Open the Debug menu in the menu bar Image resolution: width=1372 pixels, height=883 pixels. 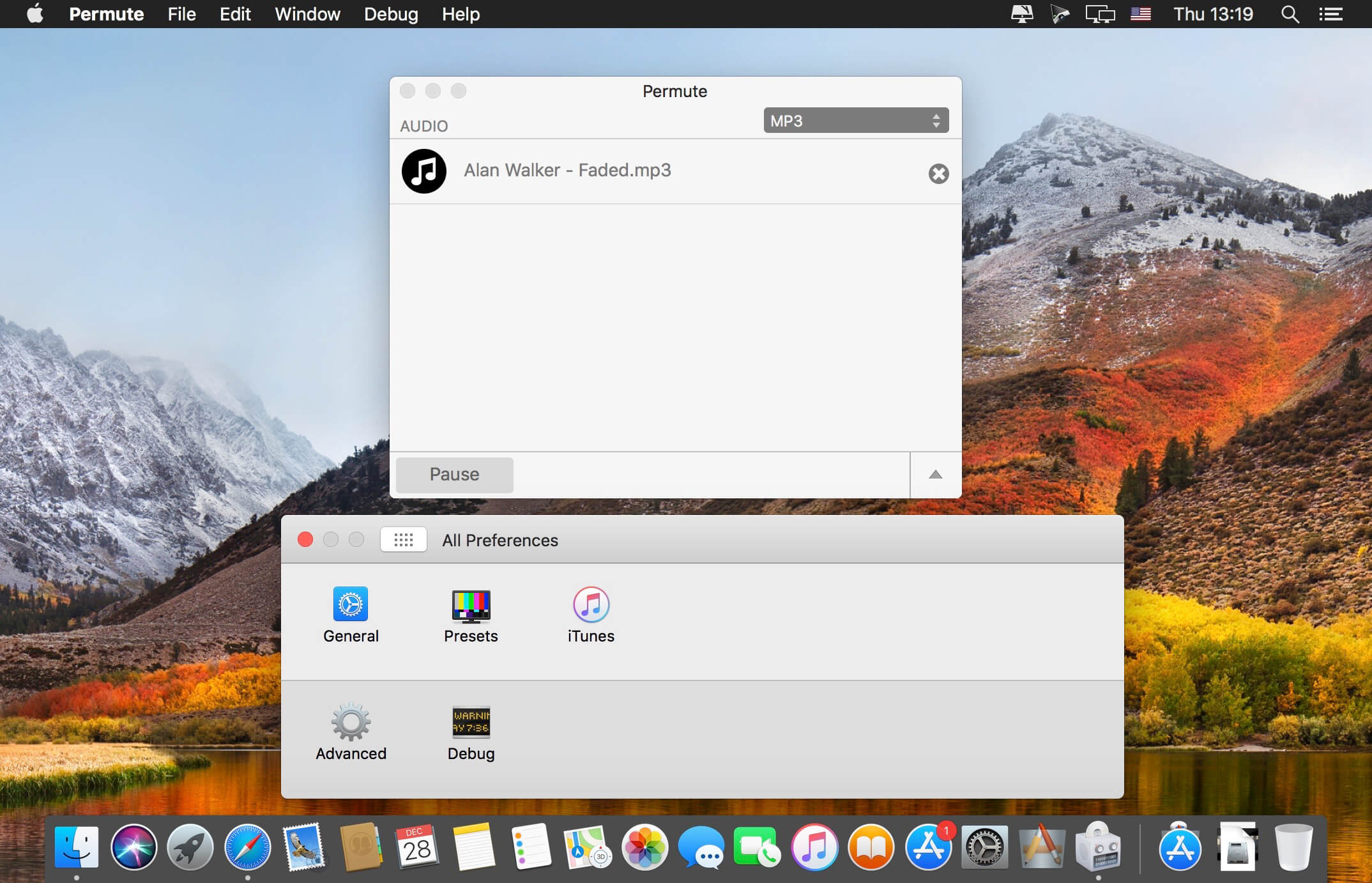(x=391, y=14)
